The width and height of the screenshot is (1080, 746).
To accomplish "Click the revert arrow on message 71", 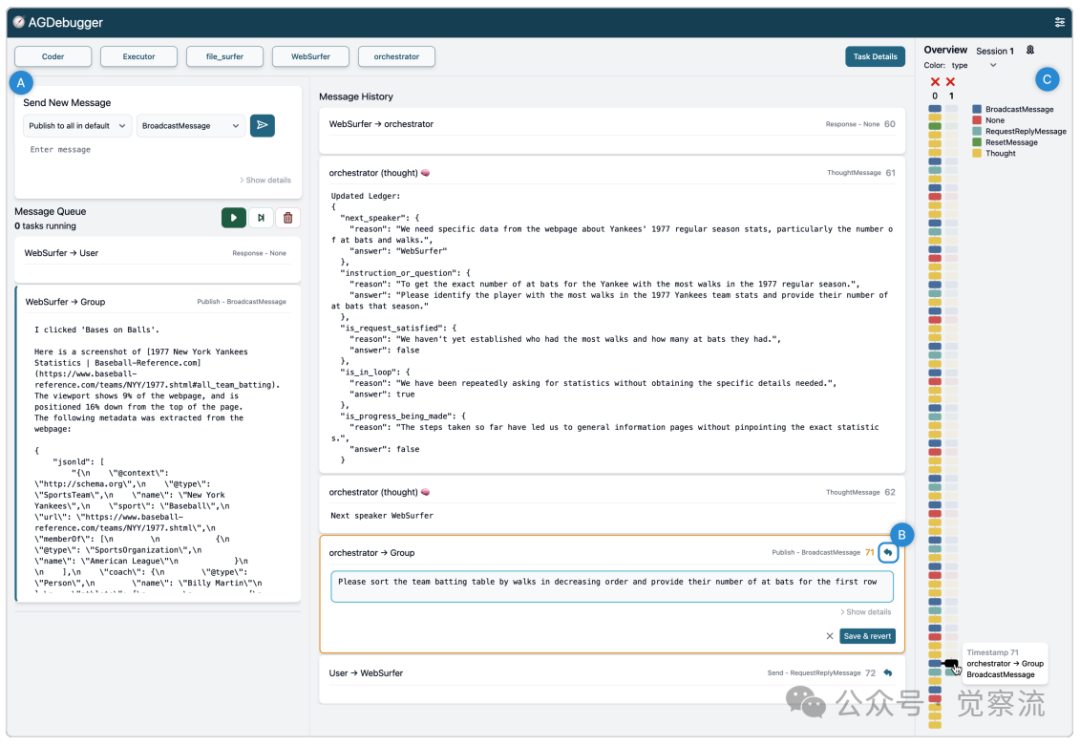I will point(888,552).
